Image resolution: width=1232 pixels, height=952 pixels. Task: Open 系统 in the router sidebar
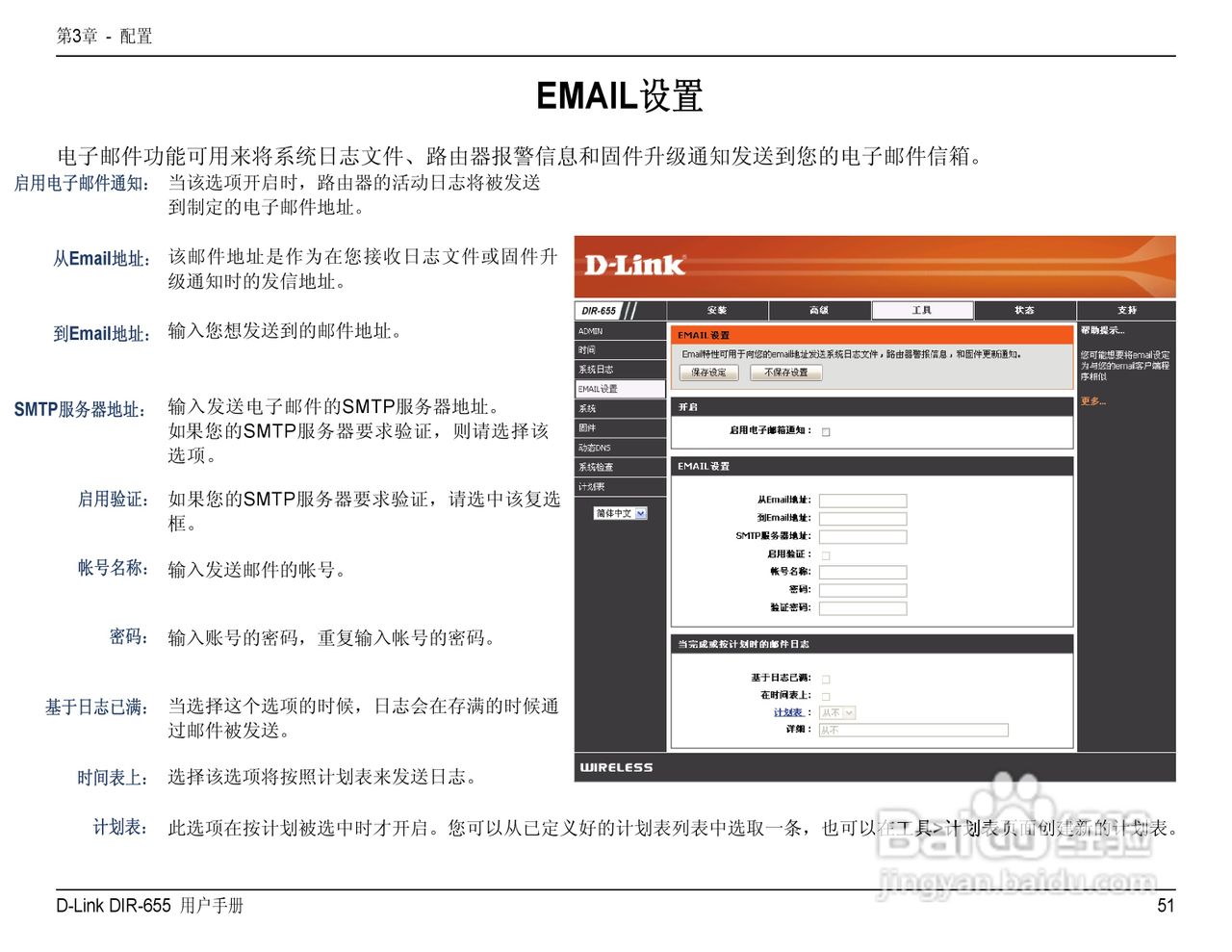[x=620, y=409]
